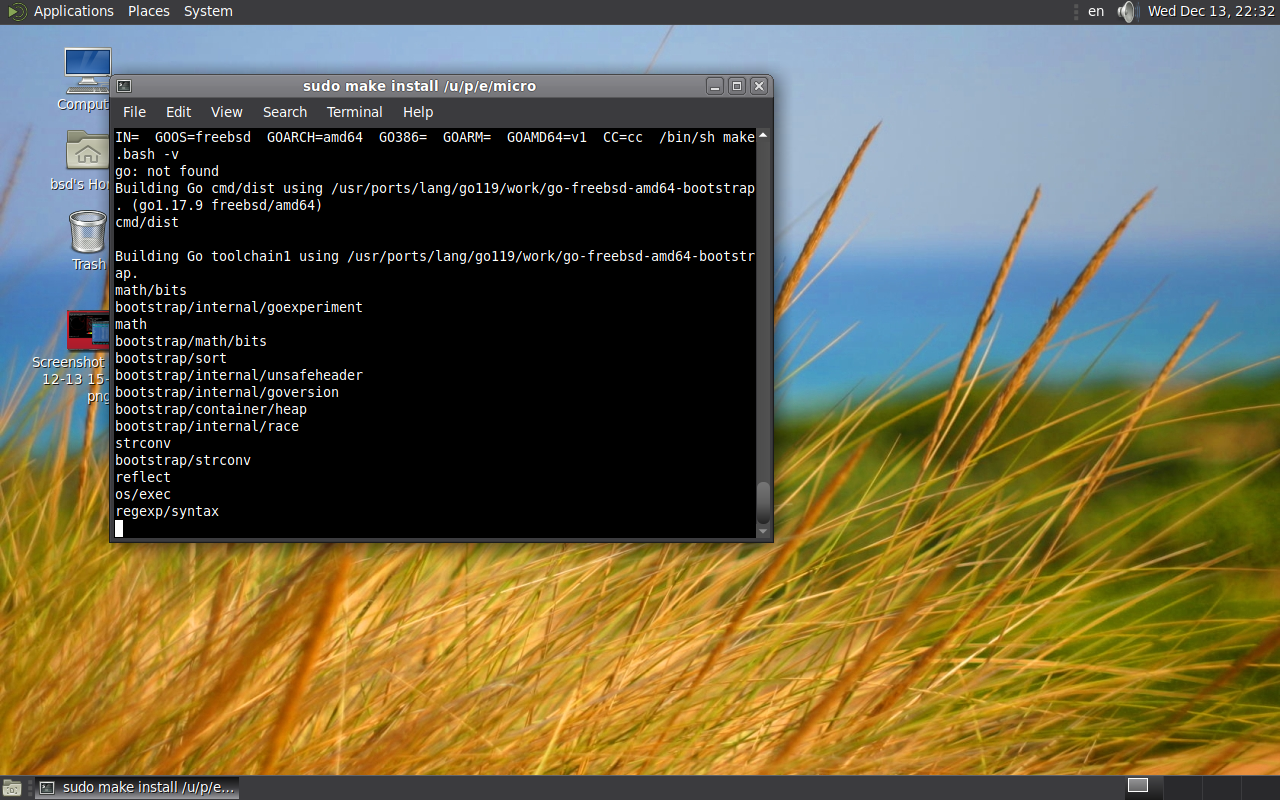Click the 'reflect' terminal line
This screenshot has width=1280, height=800.
[143, 477]
